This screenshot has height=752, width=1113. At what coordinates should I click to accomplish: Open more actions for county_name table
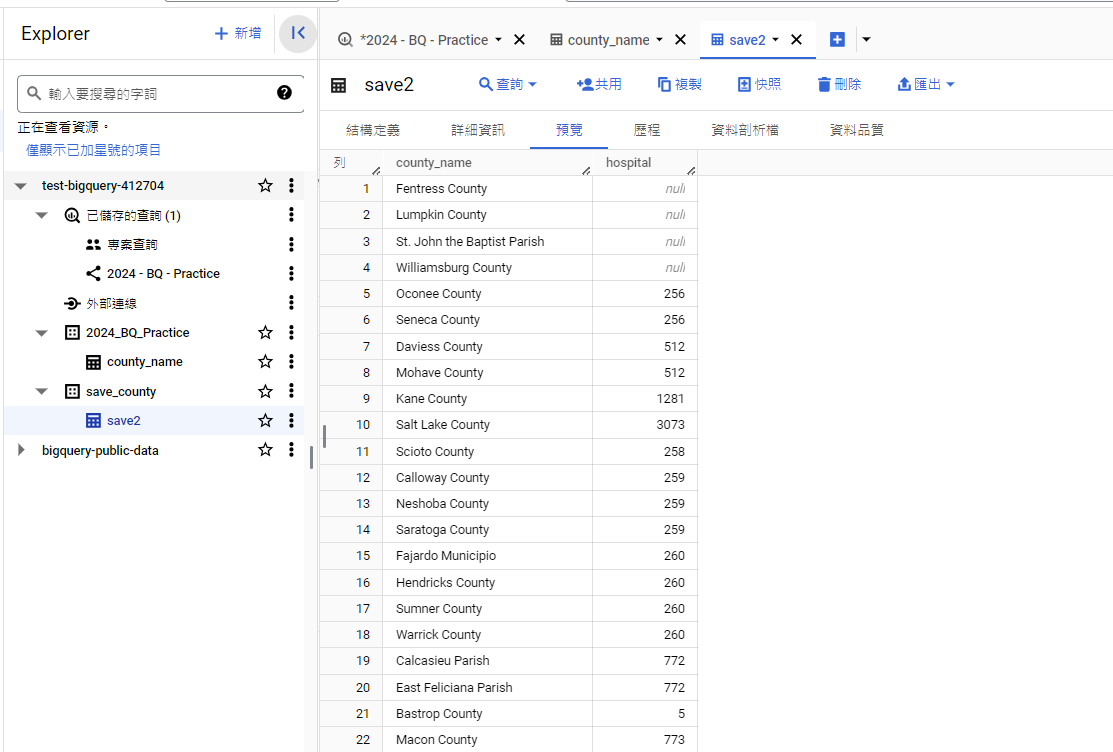point(291,361)
